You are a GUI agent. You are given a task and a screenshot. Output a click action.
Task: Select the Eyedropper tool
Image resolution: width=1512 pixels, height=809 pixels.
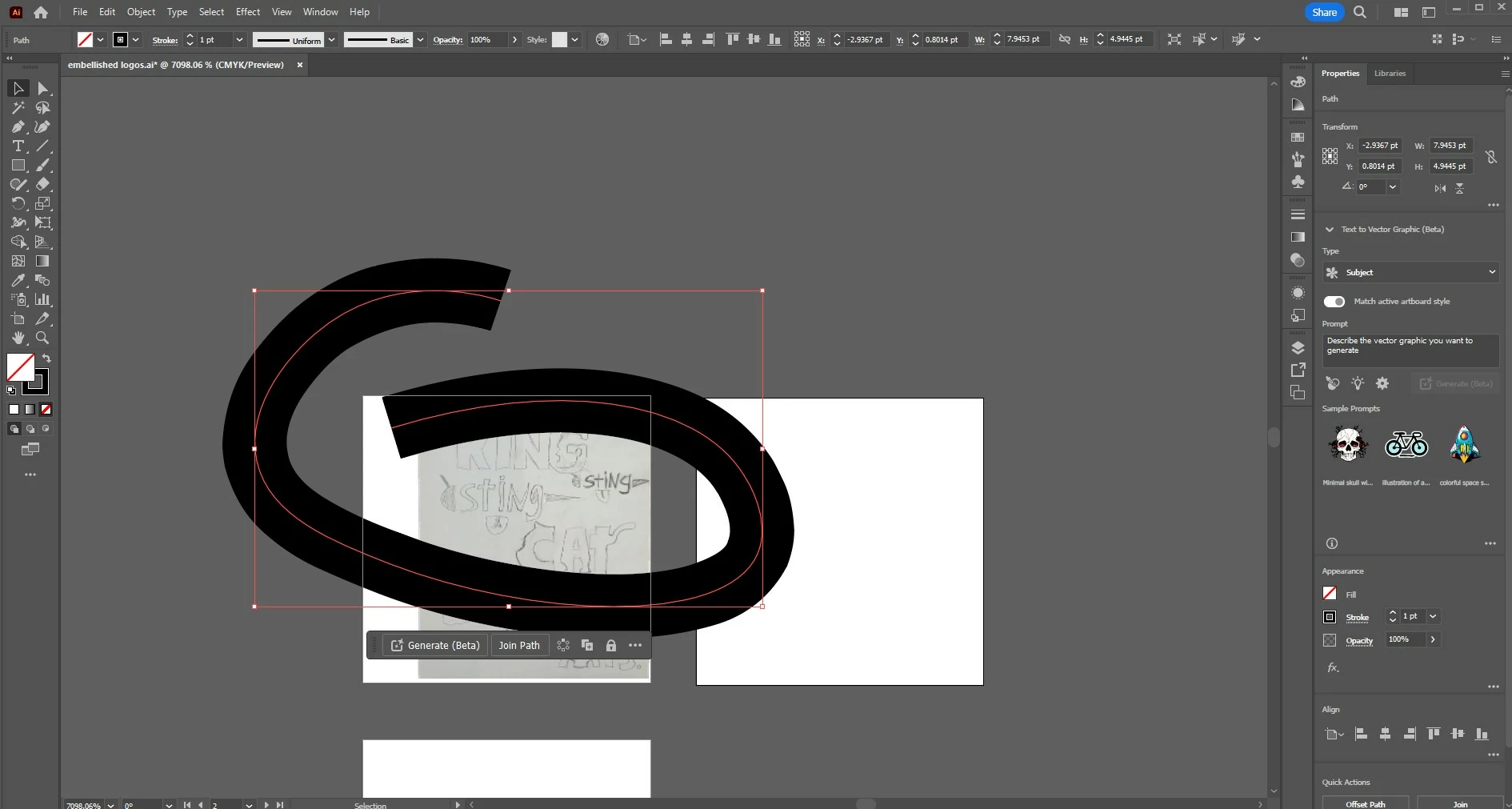(x=18, y=280)
